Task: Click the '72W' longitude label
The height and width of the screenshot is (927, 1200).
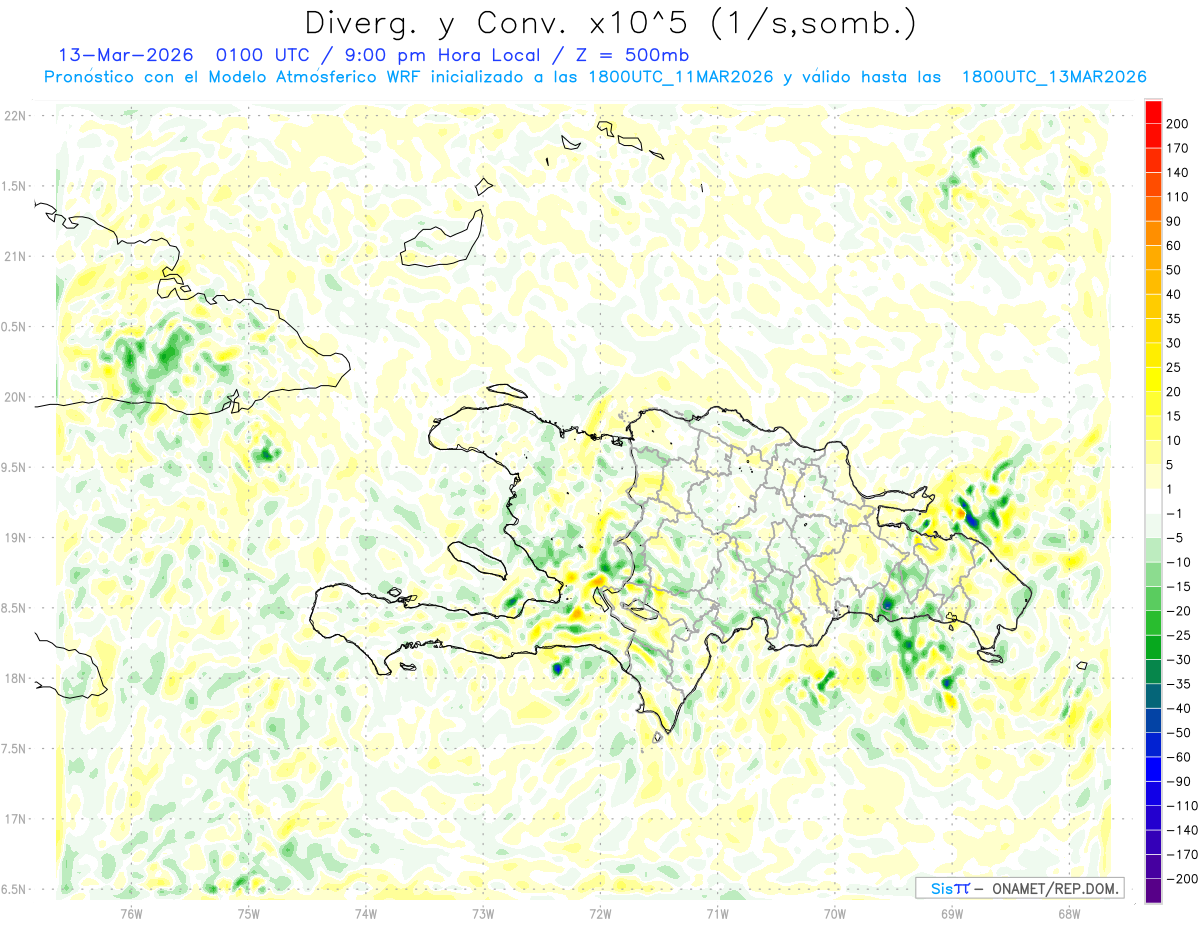Action: click(x=600, y=915)
